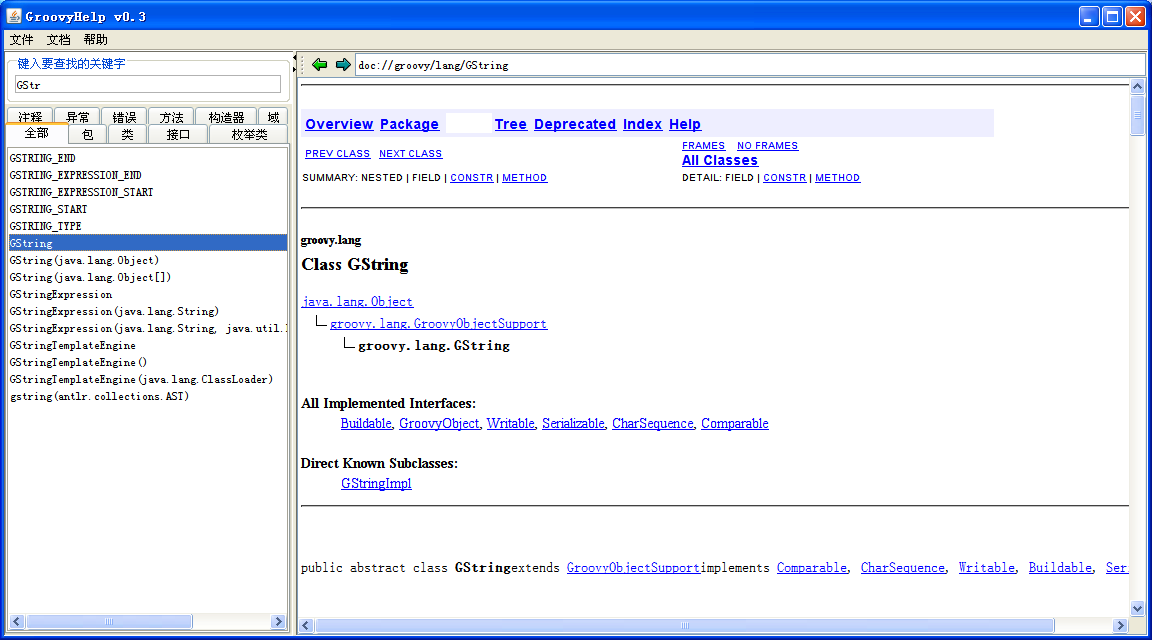Click the doc pane's scroll right arrow

coord(1120,625)
